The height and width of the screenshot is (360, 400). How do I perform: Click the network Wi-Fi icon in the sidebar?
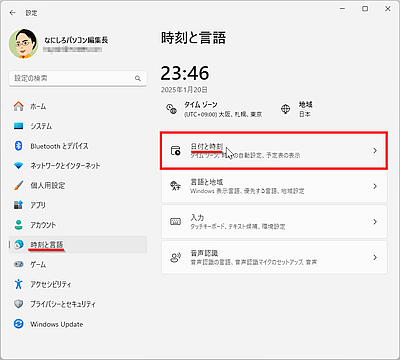pyautogui.click(x=19, y=166)
